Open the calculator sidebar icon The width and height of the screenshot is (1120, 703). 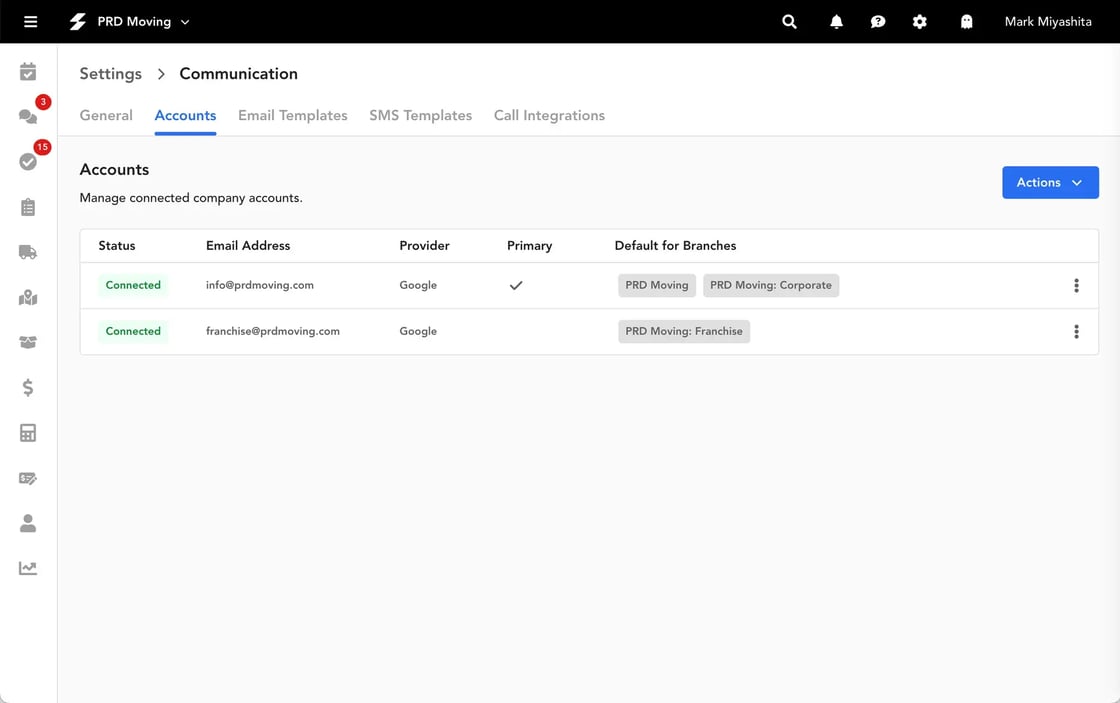point(28,433)
